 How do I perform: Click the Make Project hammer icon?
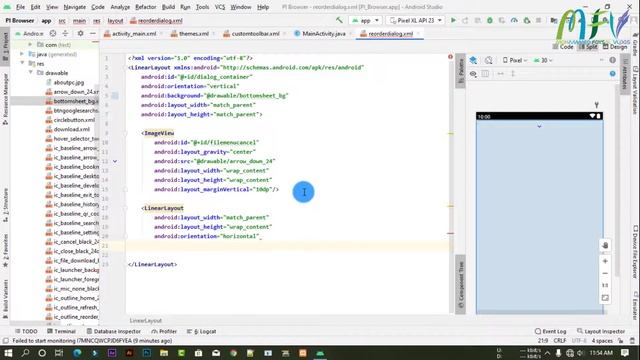pyautogui.click(x=339, y=20)
